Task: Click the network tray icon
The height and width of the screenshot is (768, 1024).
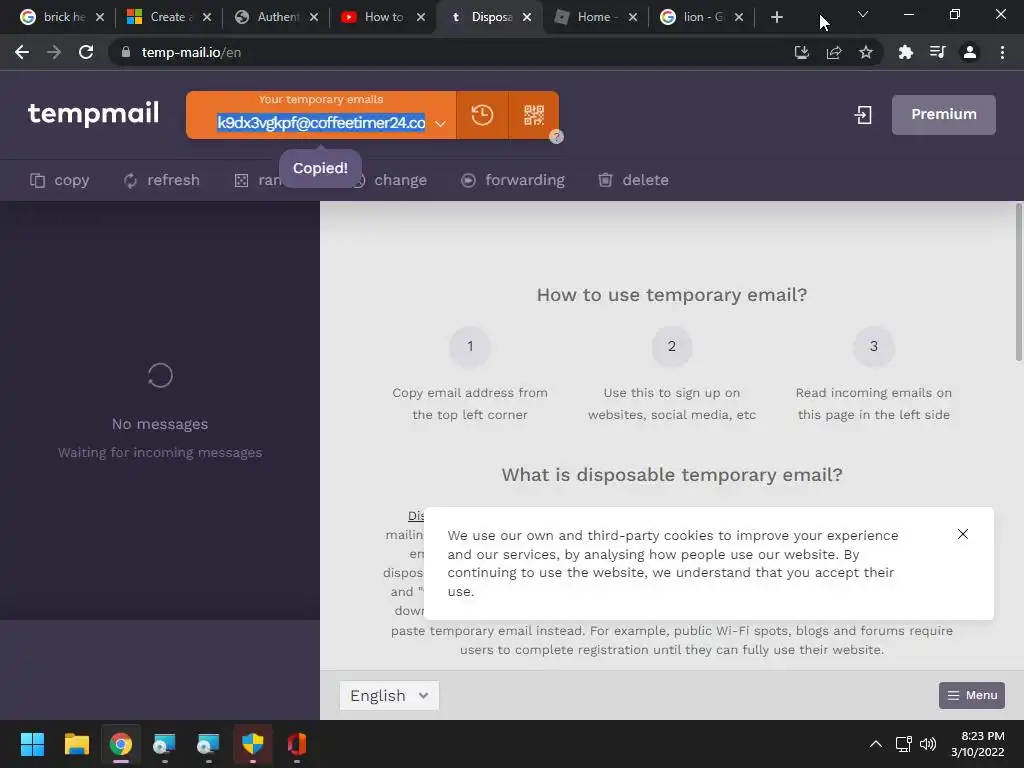Action: tap(903, 744)
